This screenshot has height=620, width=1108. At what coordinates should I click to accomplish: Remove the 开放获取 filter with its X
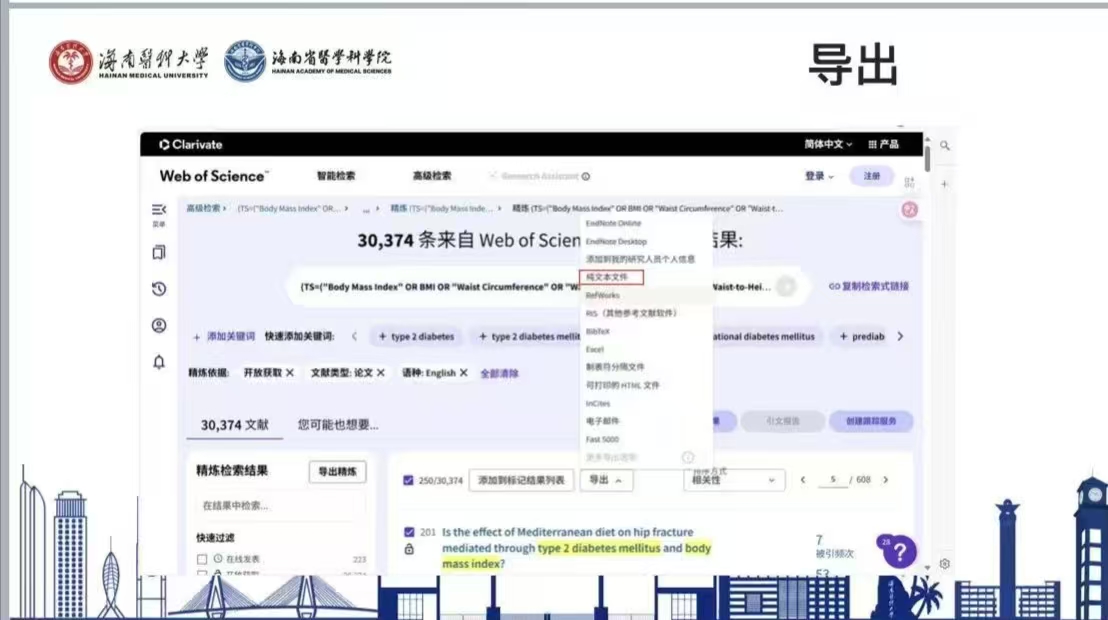pyautogui.click(x=290, y=373)
